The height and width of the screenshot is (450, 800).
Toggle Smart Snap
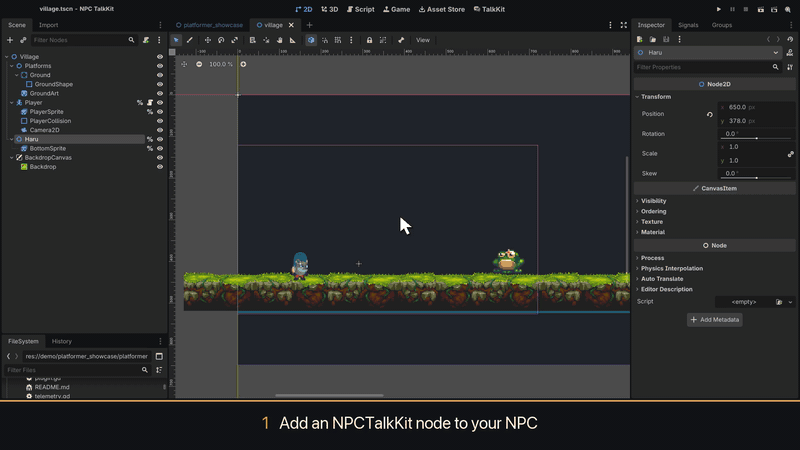coord(324,40)
